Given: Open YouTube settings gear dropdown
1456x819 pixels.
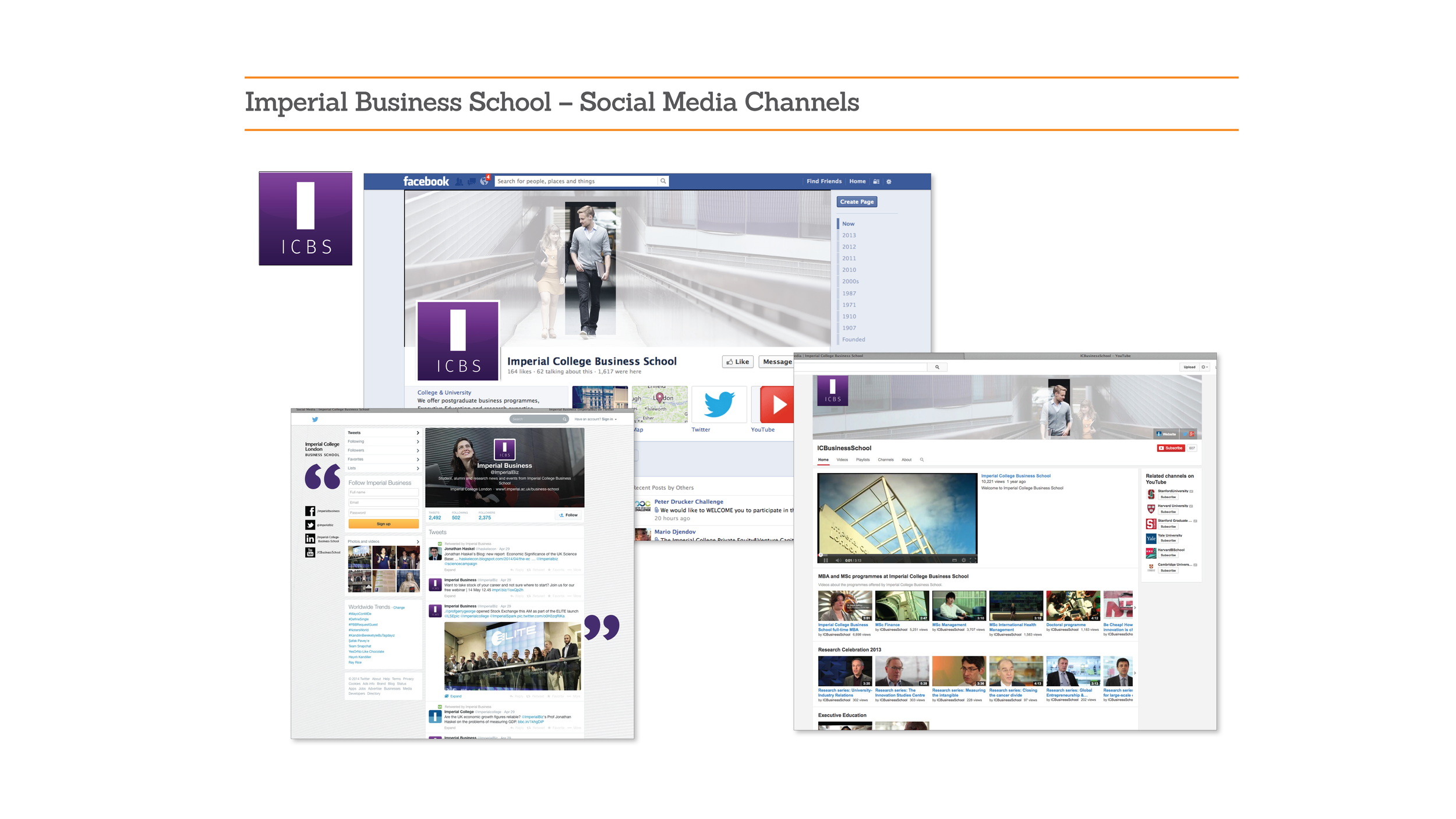Looking at the screenshot, I should click(x=1204, y=367).
